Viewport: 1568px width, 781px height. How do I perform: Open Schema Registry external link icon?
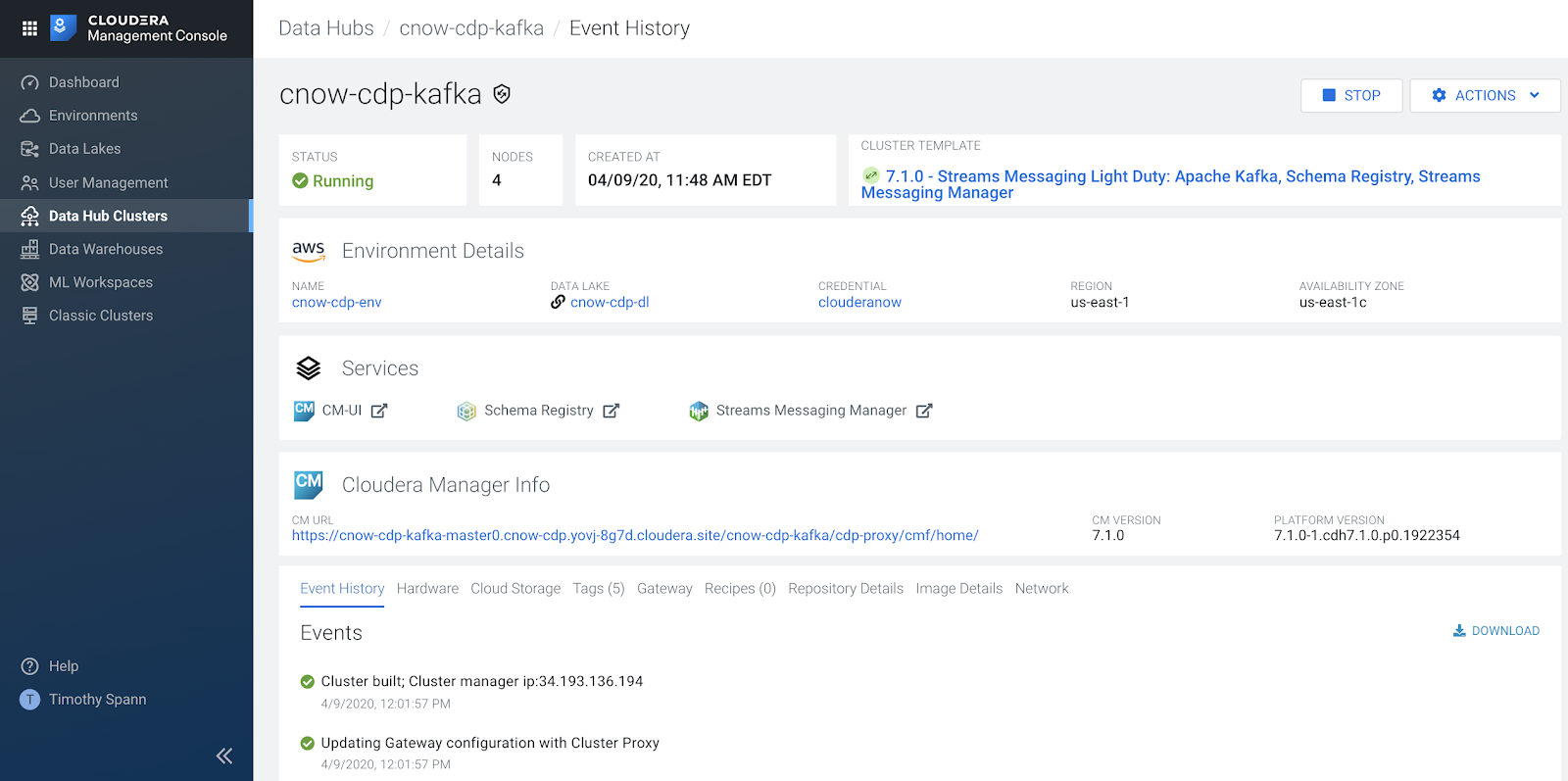pyautogui.click(x=611, y=411)
